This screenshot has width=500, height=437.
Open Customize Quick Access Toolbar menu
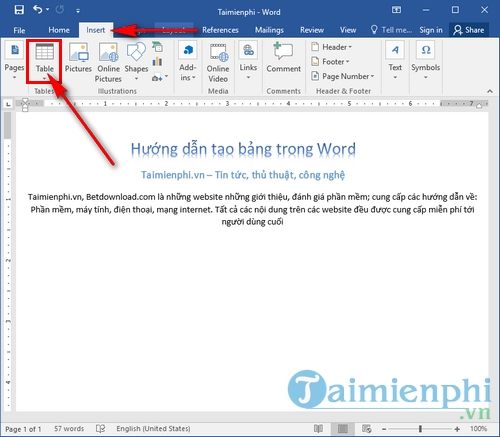coord(78,11)
